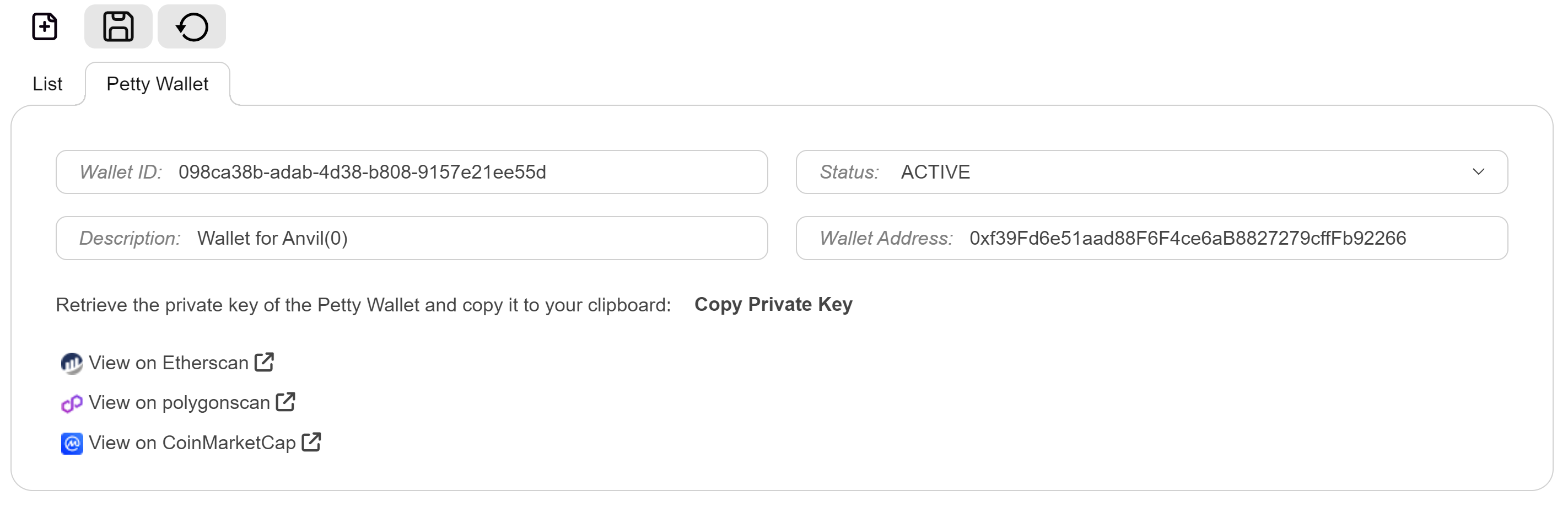Screen dimensions: 1568x512
Task: Click external-link icon beside CoinMarketCap
Action: 311,442
